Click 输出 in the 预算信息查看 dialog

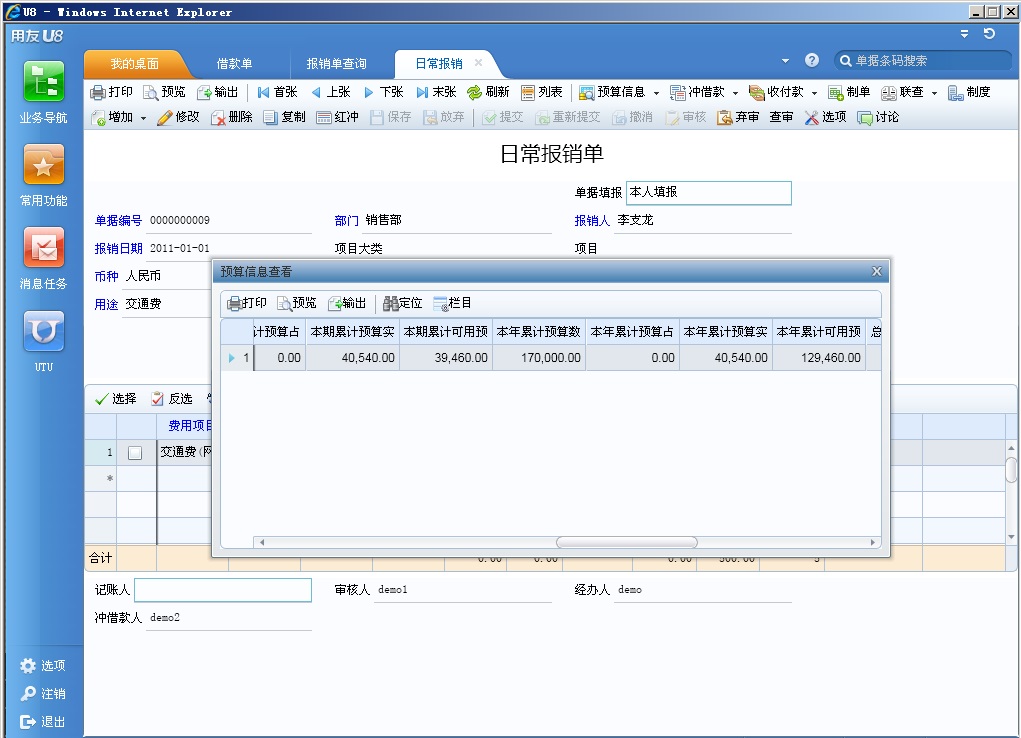(x=347, y=303)
